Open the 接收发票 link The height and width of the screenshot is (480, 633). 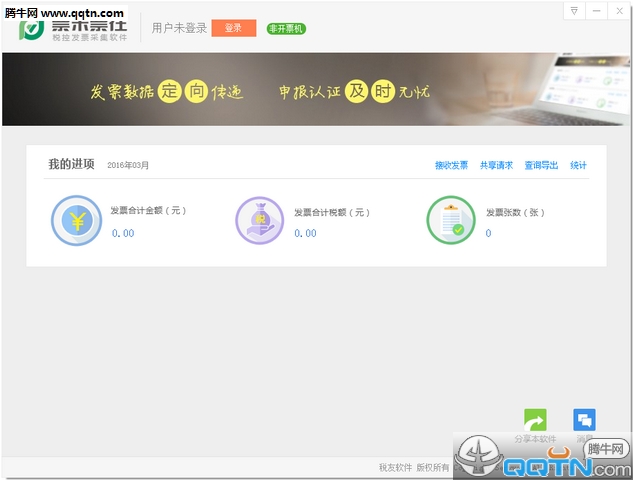point(451,165)
